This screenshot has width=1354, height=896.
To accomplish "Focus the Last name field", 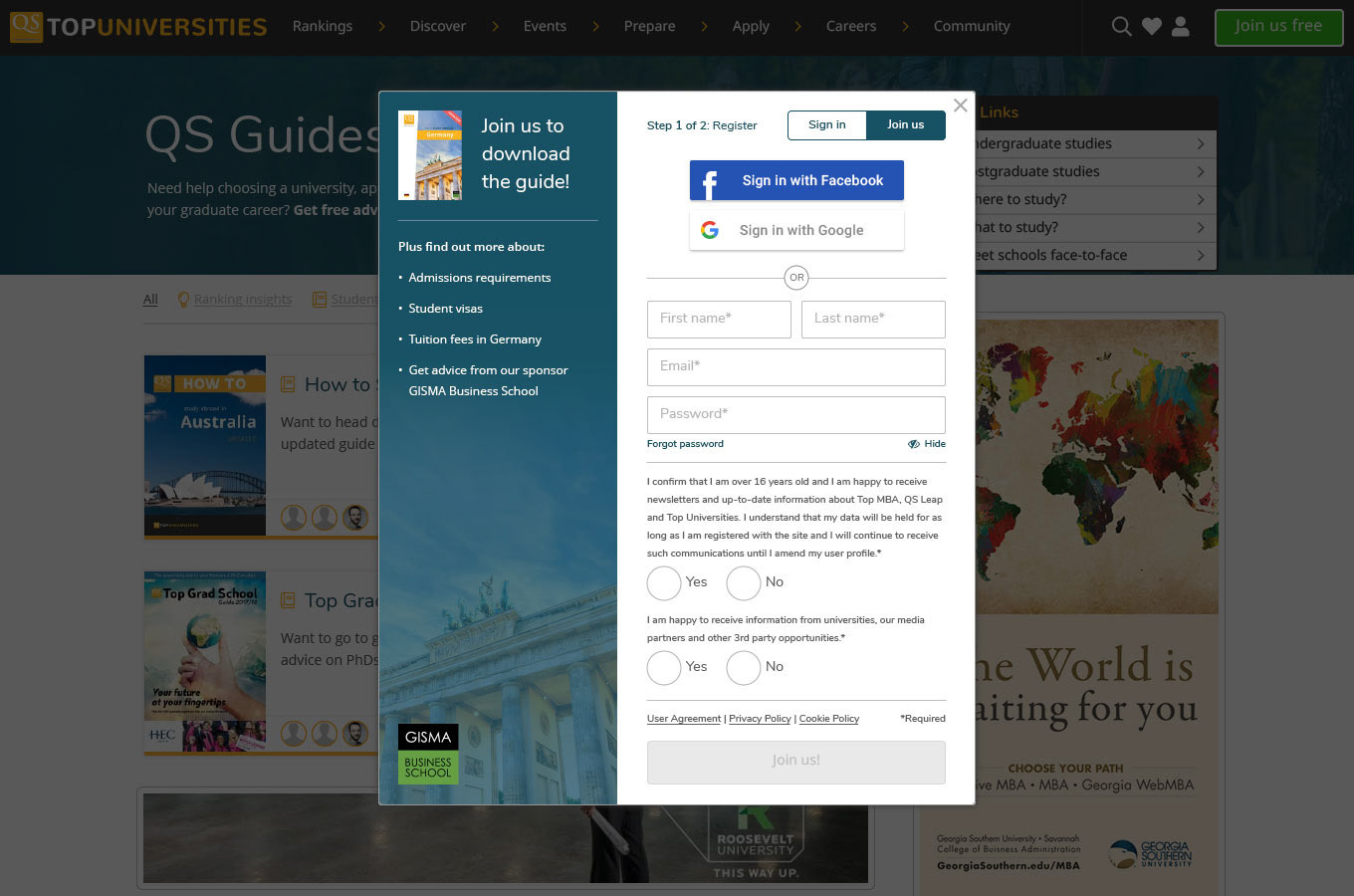I will point(873,319).
